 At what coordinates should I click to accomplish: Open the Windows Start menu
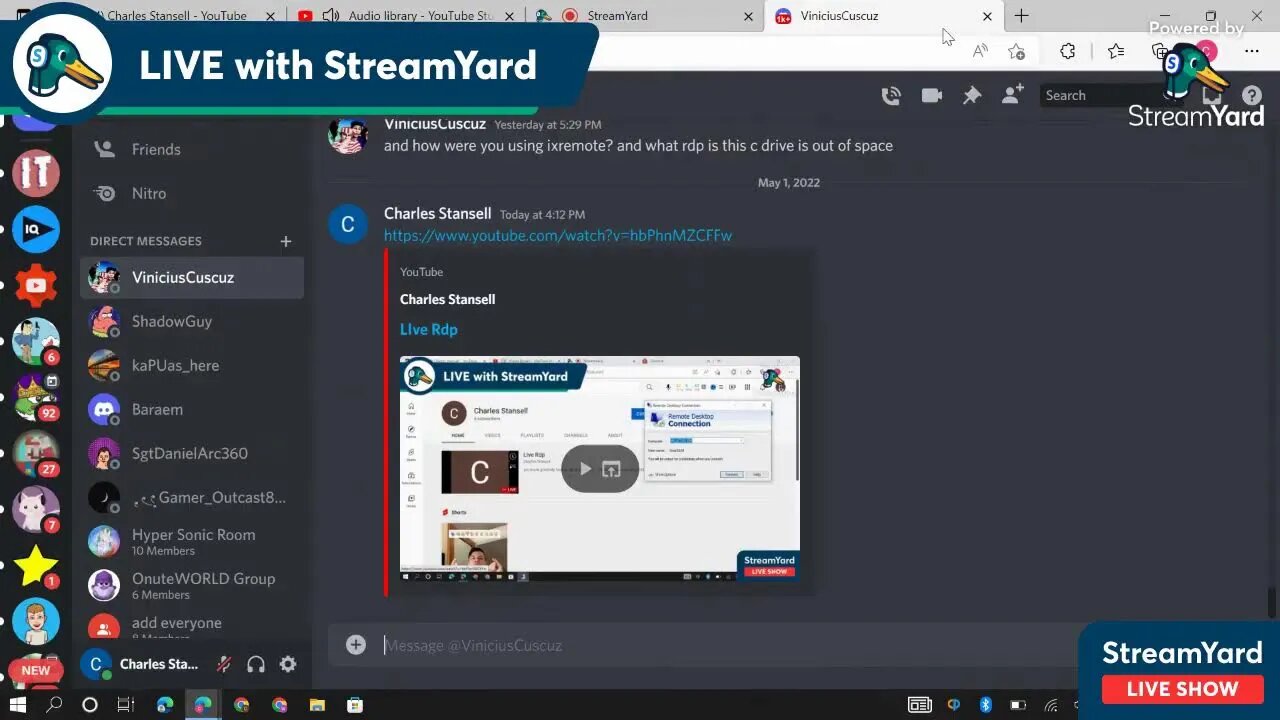point(18,705)
